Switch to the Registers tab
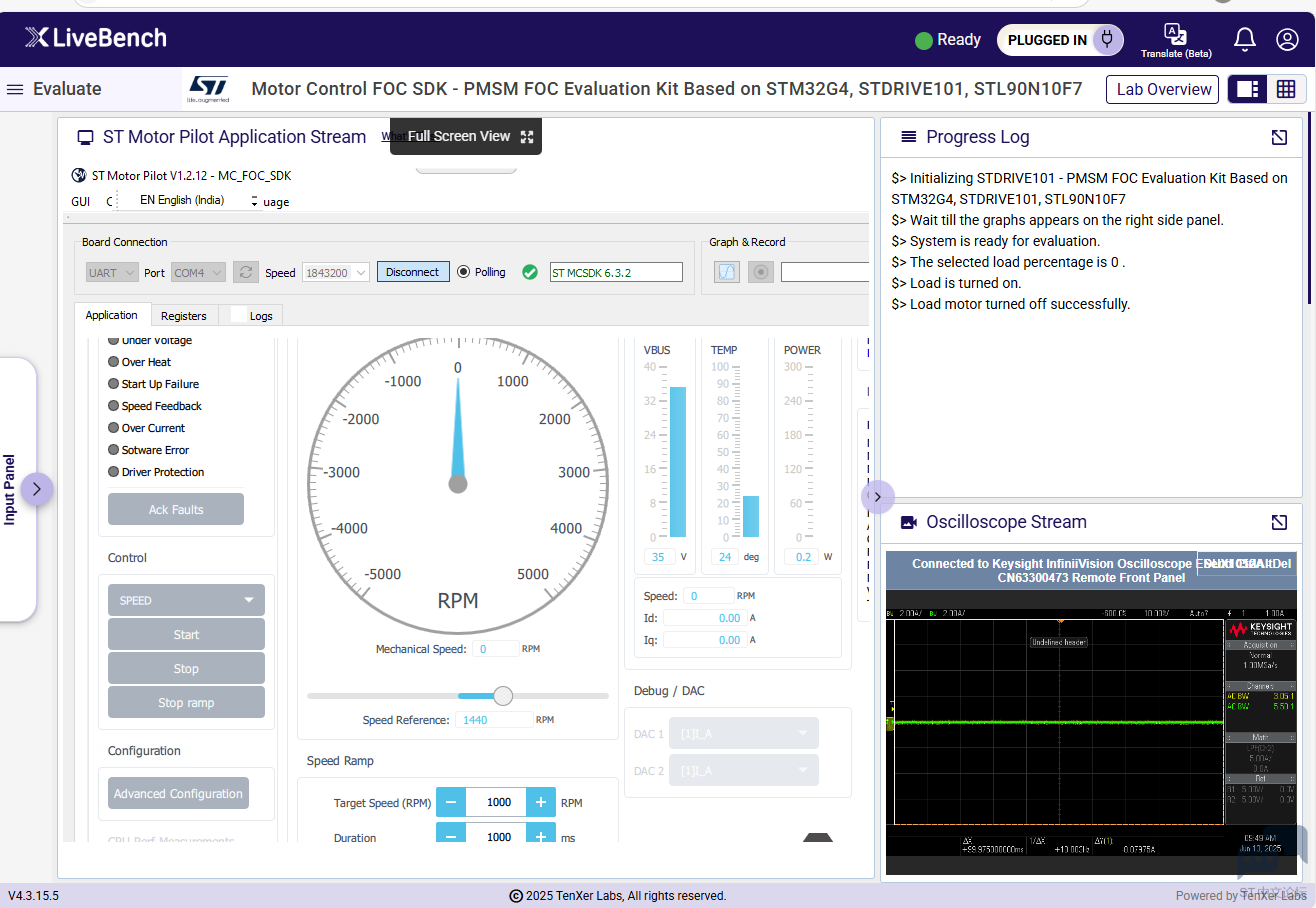Image resolution: width=1316 pixels, height=908 pixels. point(183,316)
